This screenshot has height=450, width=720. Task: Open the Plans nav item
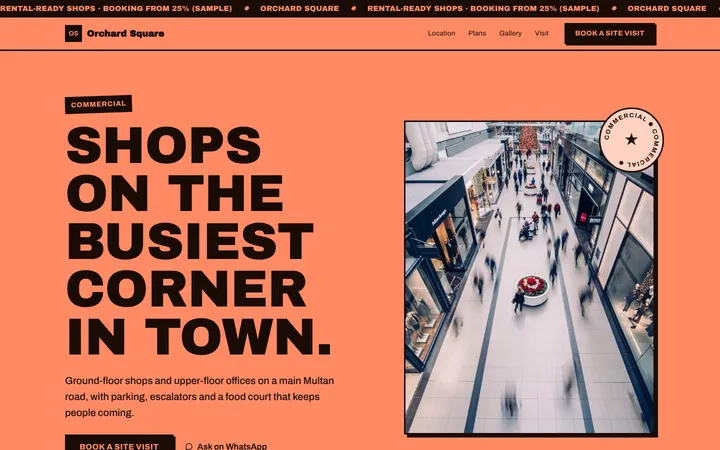477,33
